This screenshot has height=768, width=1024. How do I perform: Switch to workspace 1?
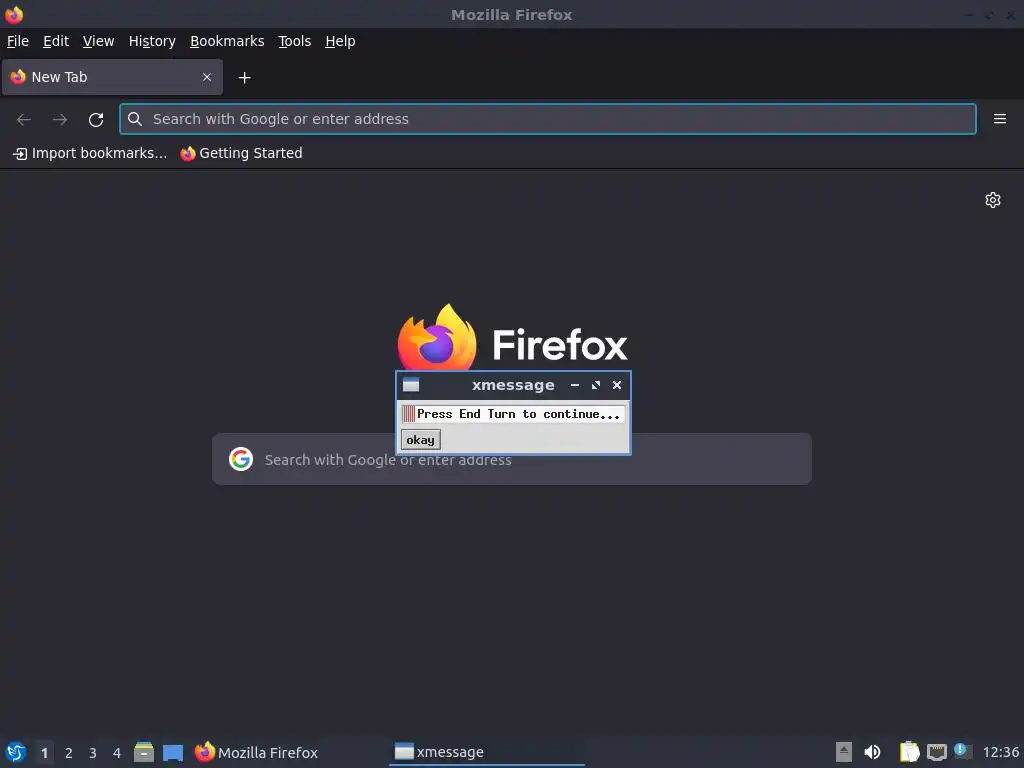pos(44,753)
